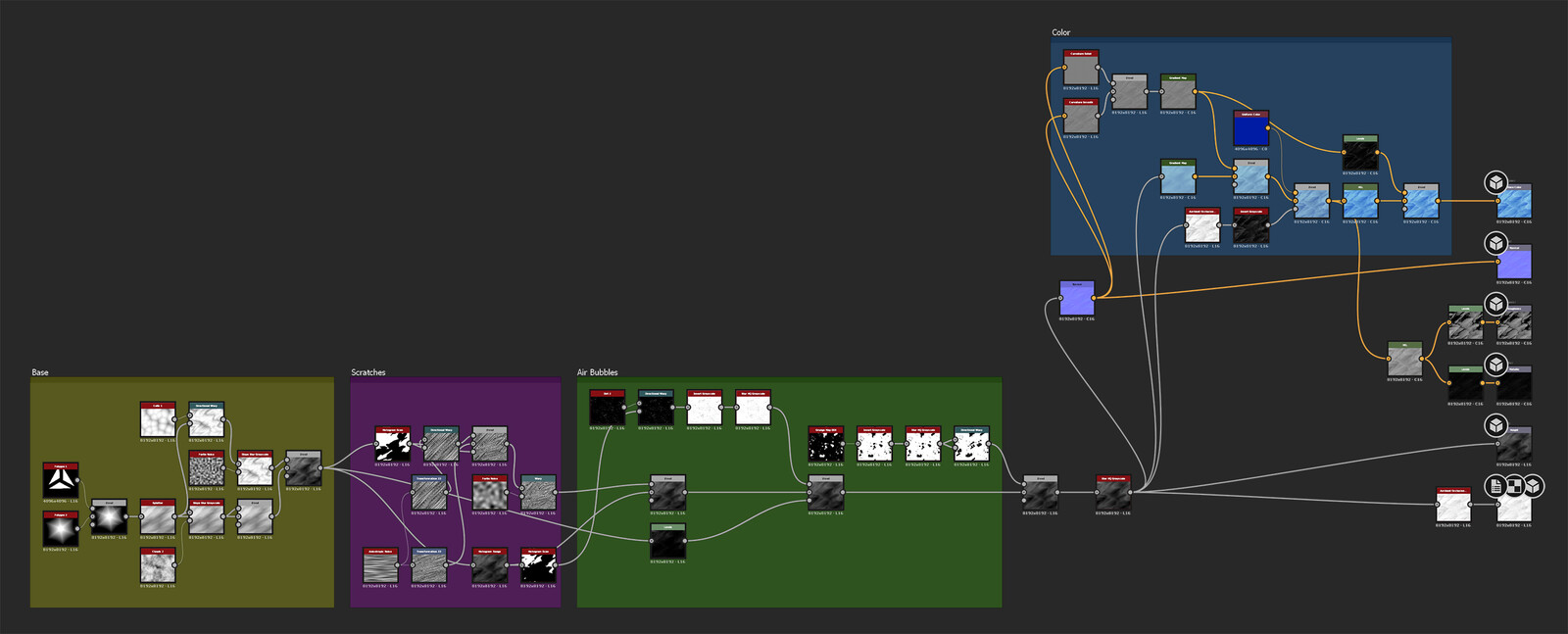Select the Base Color output node

tap(1513, 201)
